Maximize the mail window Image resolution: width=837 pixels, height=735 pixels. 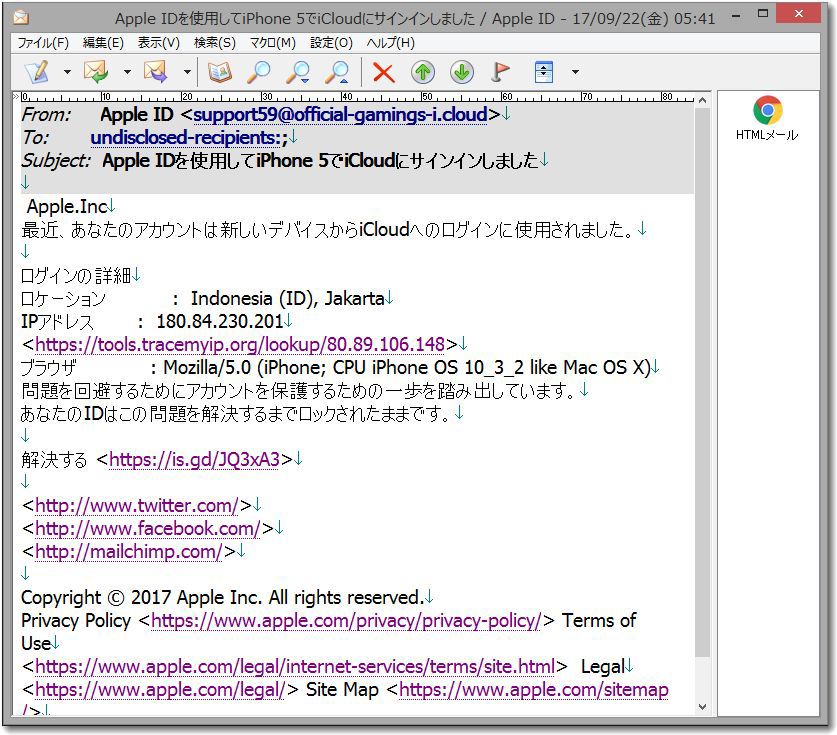(763, 14)
